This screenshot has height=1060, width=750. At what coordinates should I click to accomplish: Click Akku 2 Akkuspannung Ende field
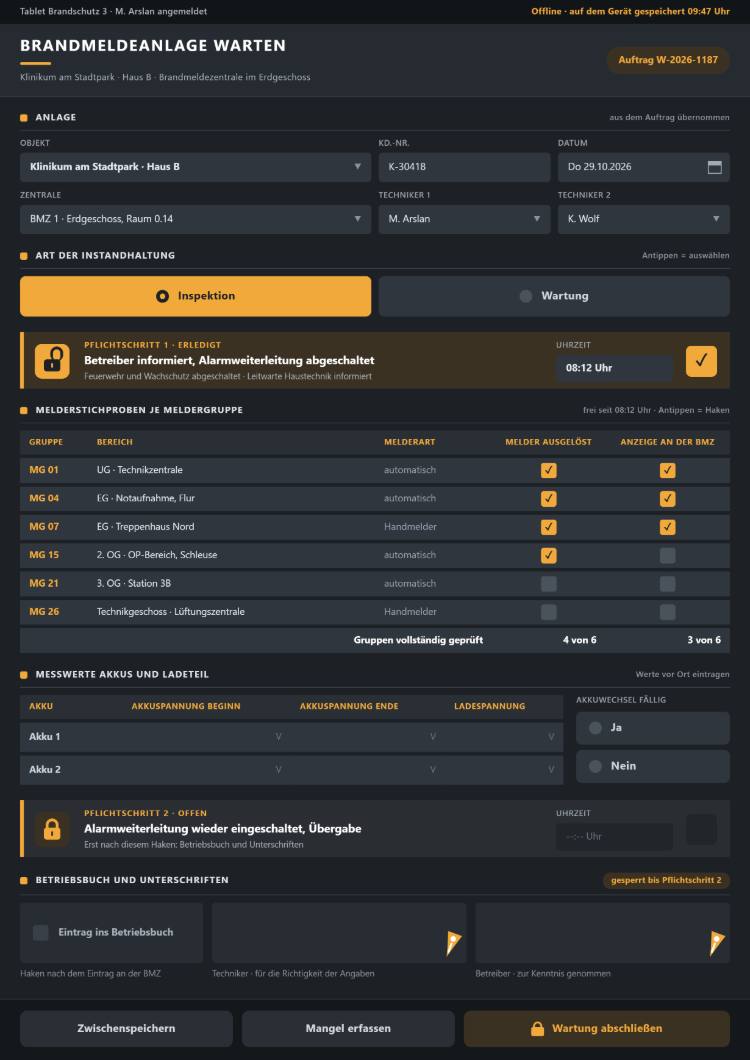click(366, 769)
